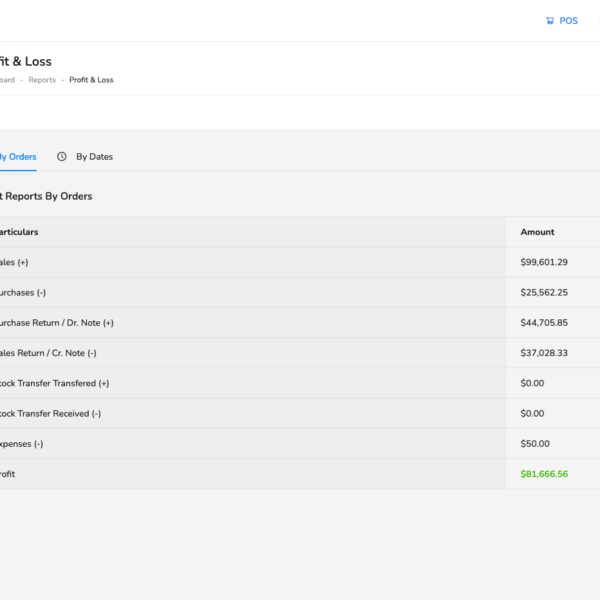Select the $25,562.25 purchases amount
Screen dimensions: 600x600
(x=544, y=292)
